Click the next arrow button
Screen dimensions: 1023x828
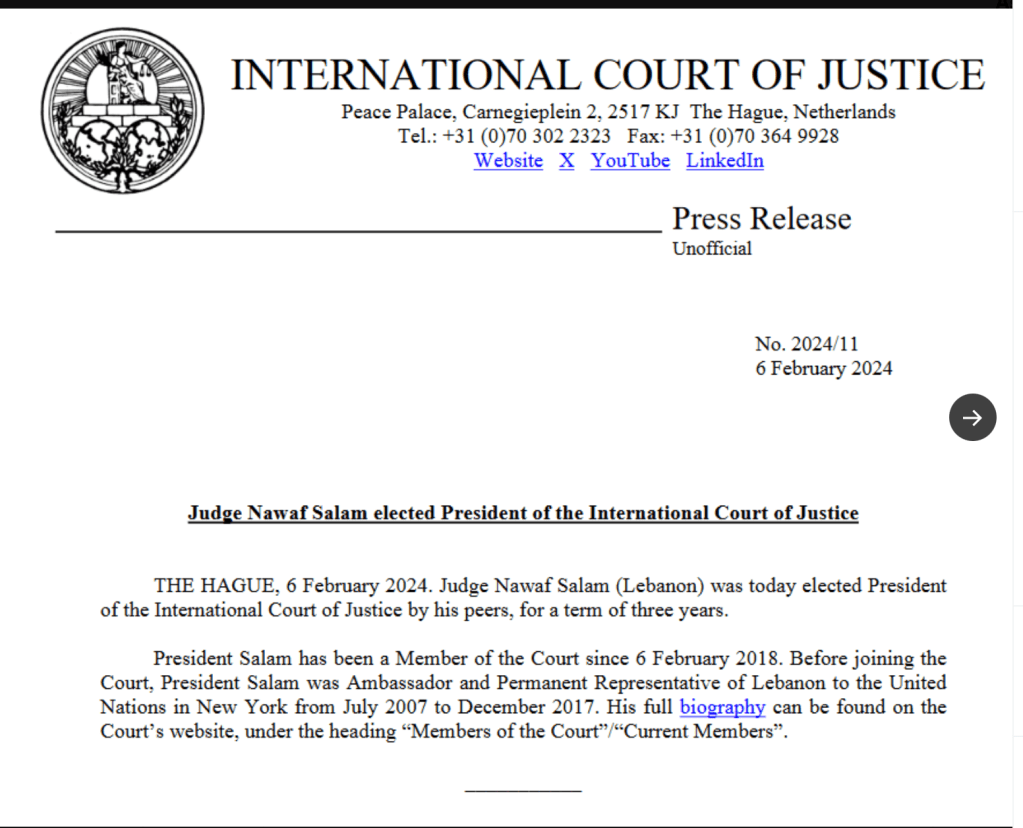click(x=972, y=418)
